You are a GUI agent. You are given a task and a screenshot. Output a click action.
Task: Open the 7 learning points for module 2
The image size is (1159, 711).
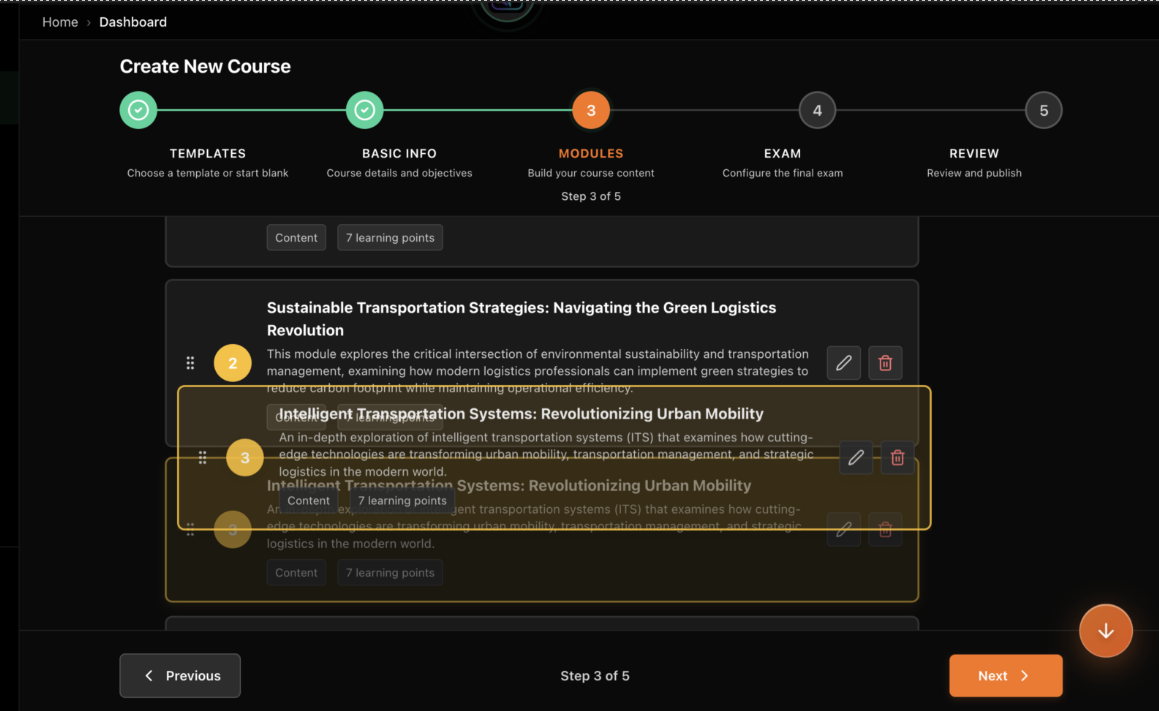(x=390, y=417)
